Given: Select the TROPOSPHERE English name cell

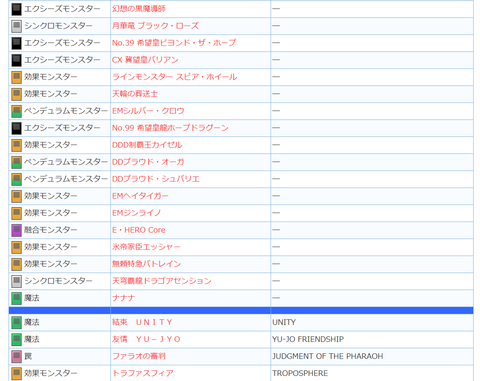Looking at the screenshot, I should [x=300, y=373].
